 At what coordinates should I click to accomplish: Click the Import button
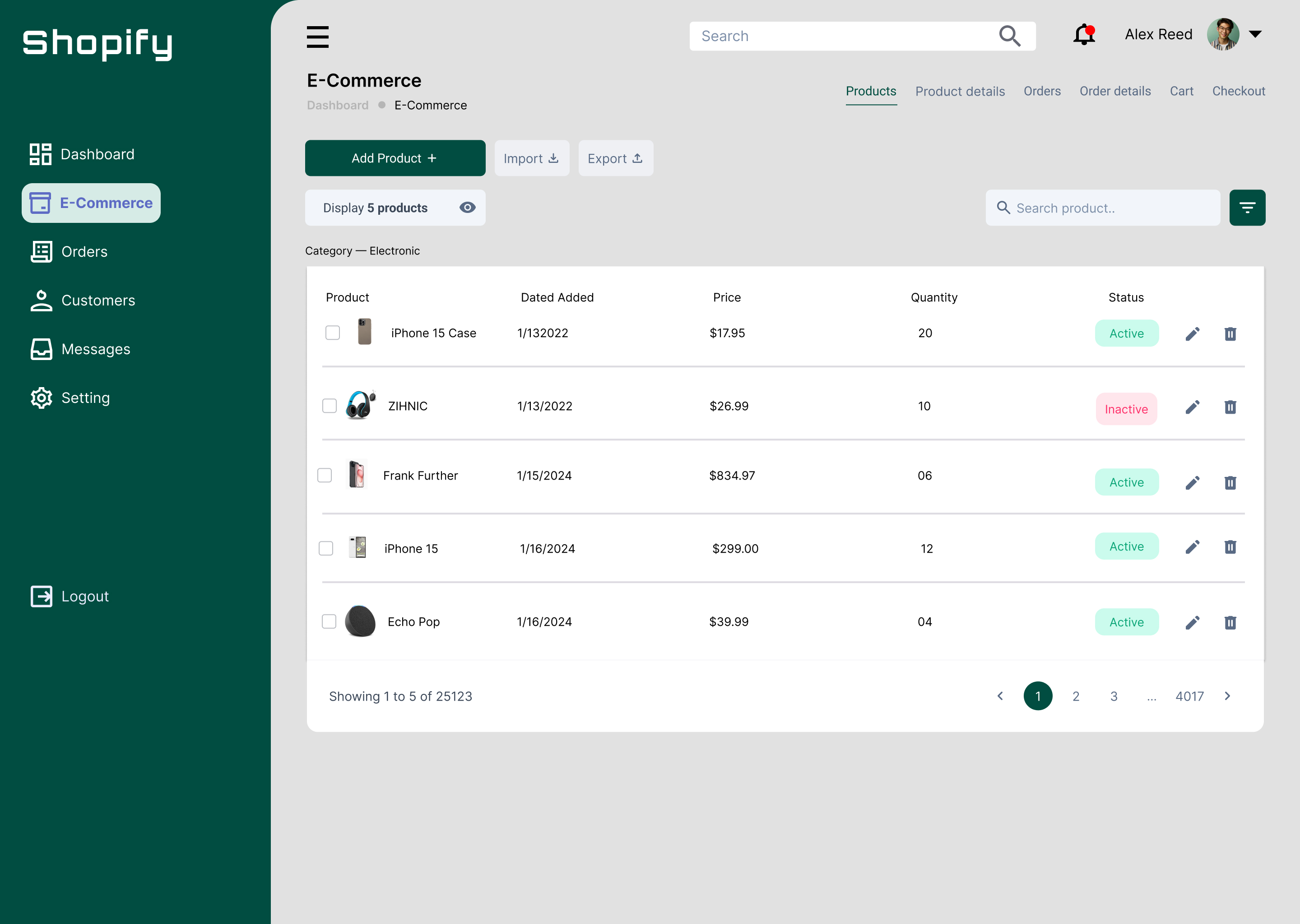click(x=532, y=158)
